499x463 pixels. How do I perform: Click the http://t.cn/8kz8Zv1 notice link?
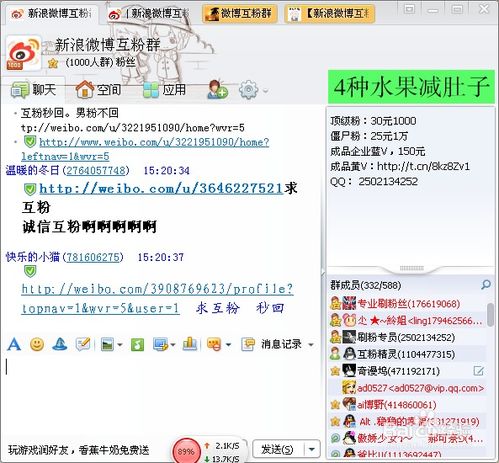coord(423,166)
